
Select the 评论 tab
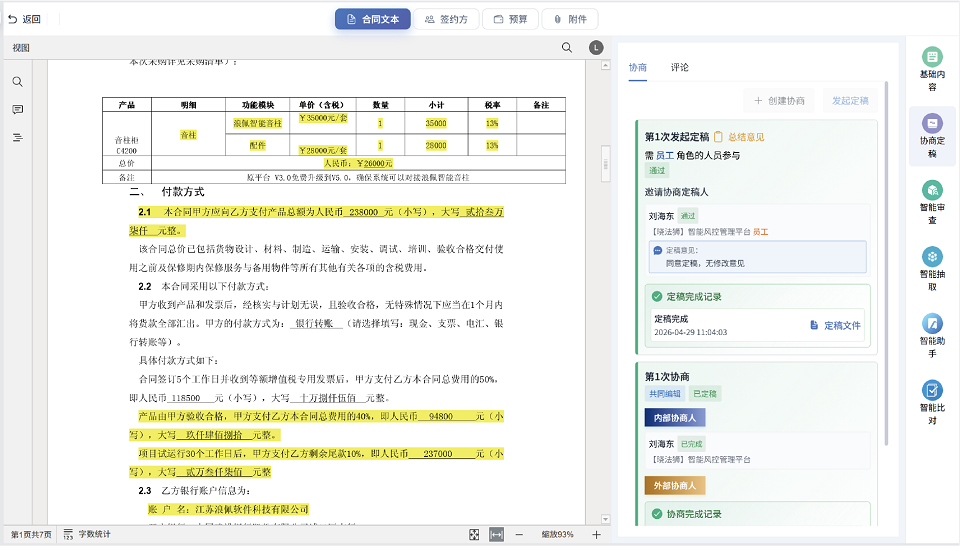pos(679,67)
